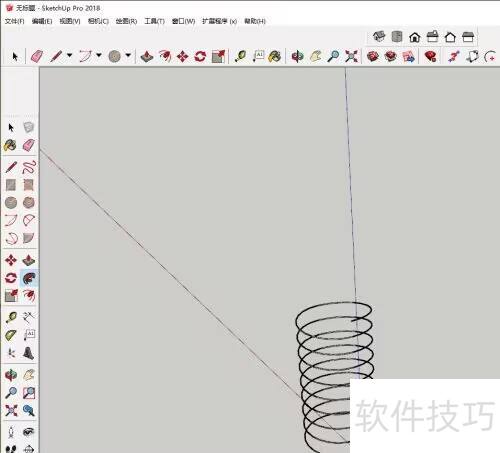Screen dimensions: 500x453
Task: Open the 文件(F) menu
Action: pyautogui.click(x=15, y=21)
